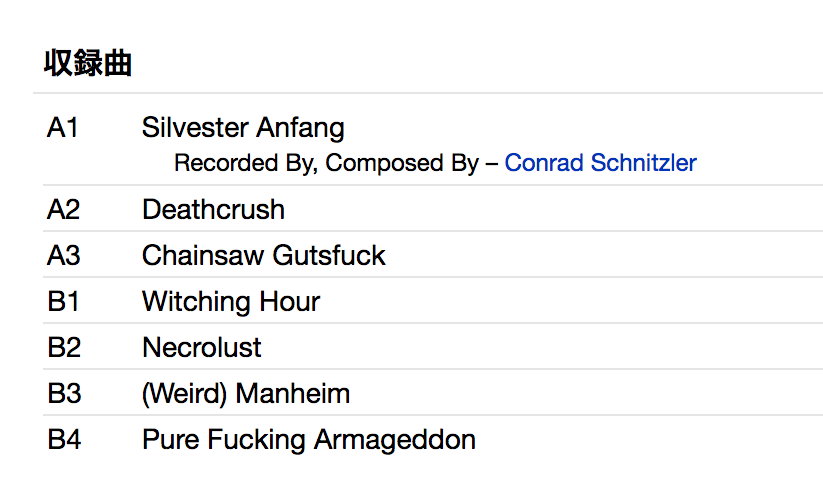Image resolution: width=823 pixels, height=486 pixels.
Task: Select the (Weird) Manheim track title
Action: tap(246, 393)
